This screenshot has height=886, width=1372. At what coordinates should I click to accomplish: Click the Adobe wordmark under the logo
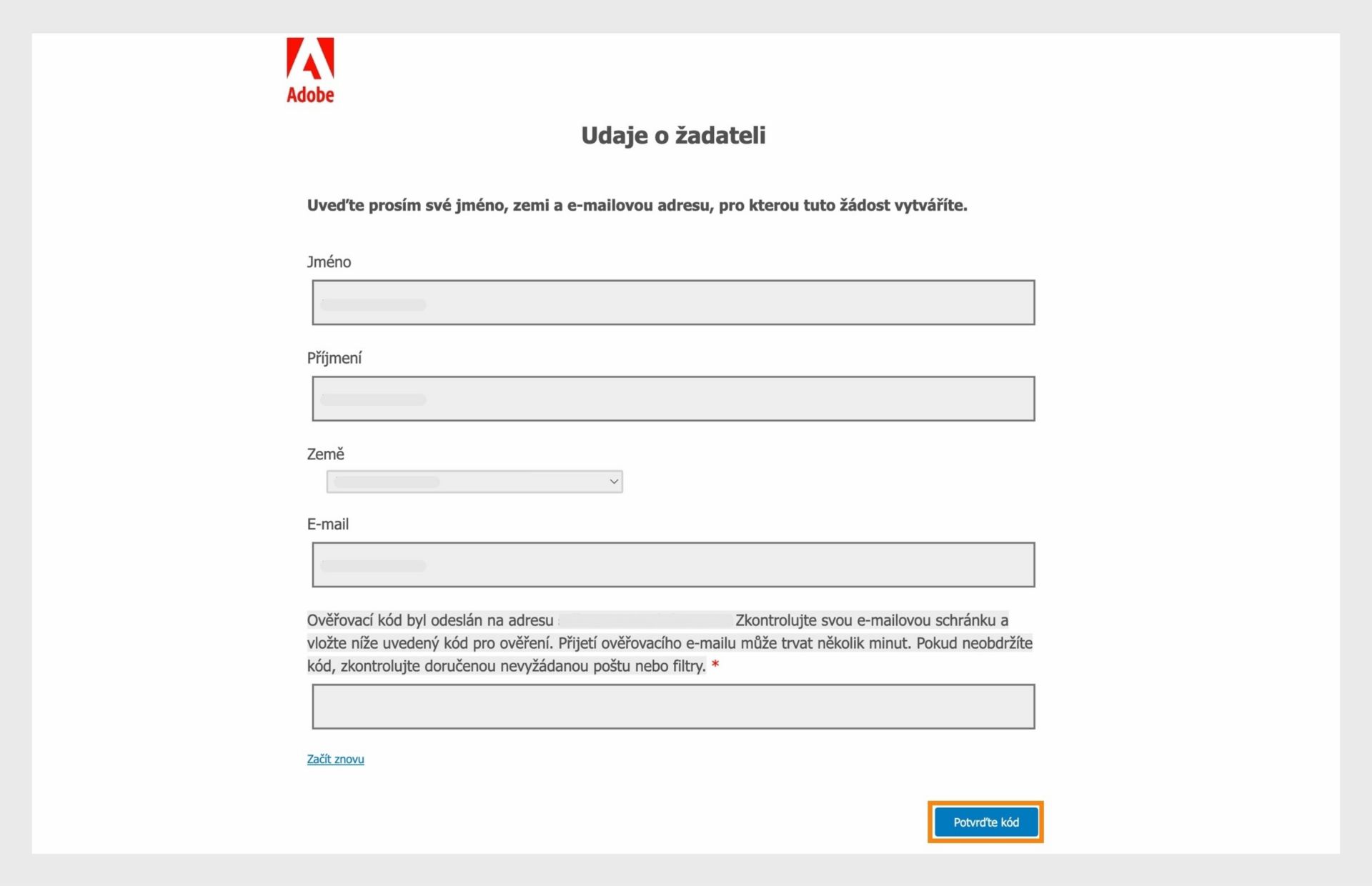coord(310,94)
